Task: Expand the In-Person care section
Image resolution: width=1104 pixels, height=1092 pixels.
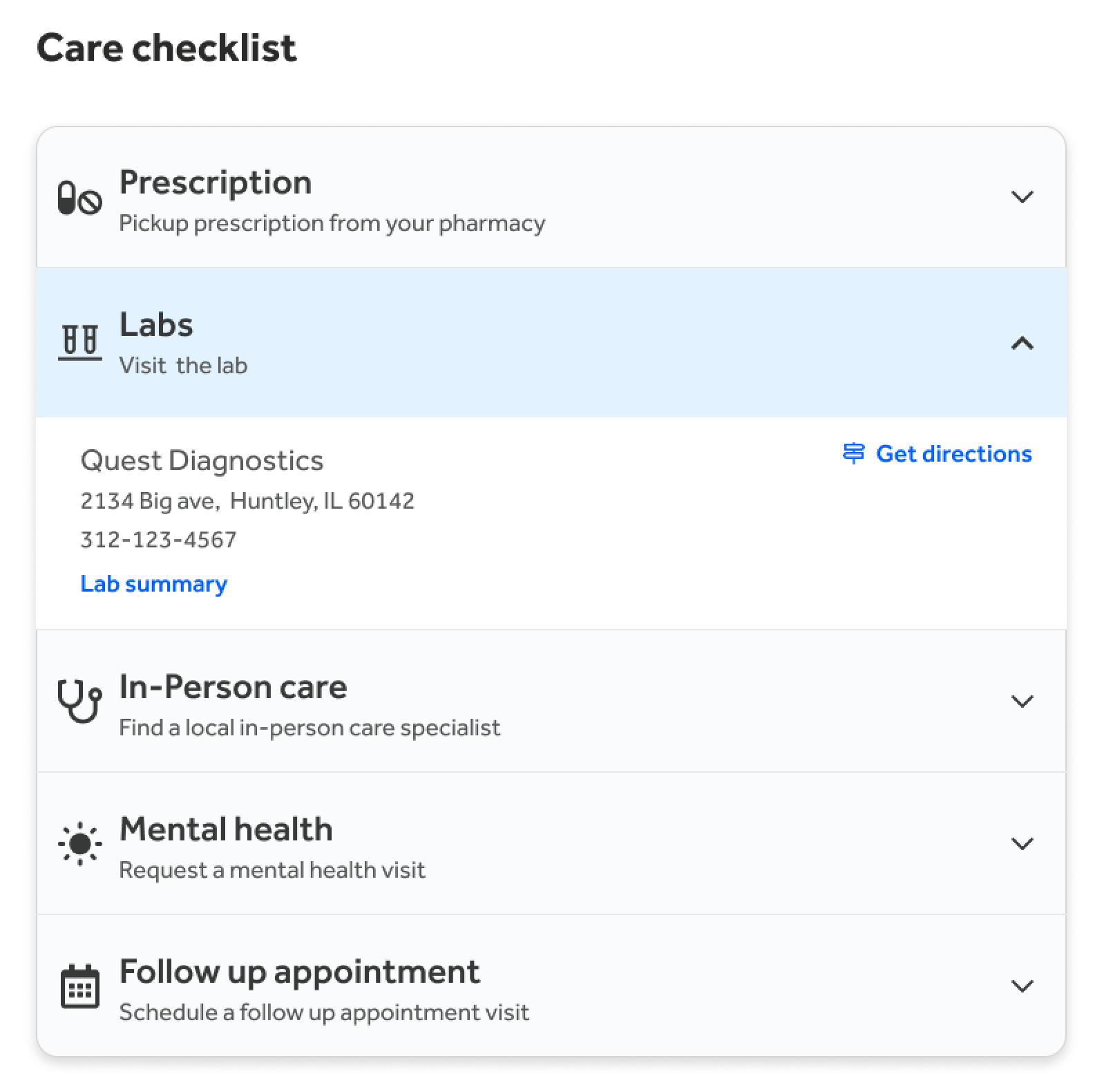Action: pos(1022,702)
